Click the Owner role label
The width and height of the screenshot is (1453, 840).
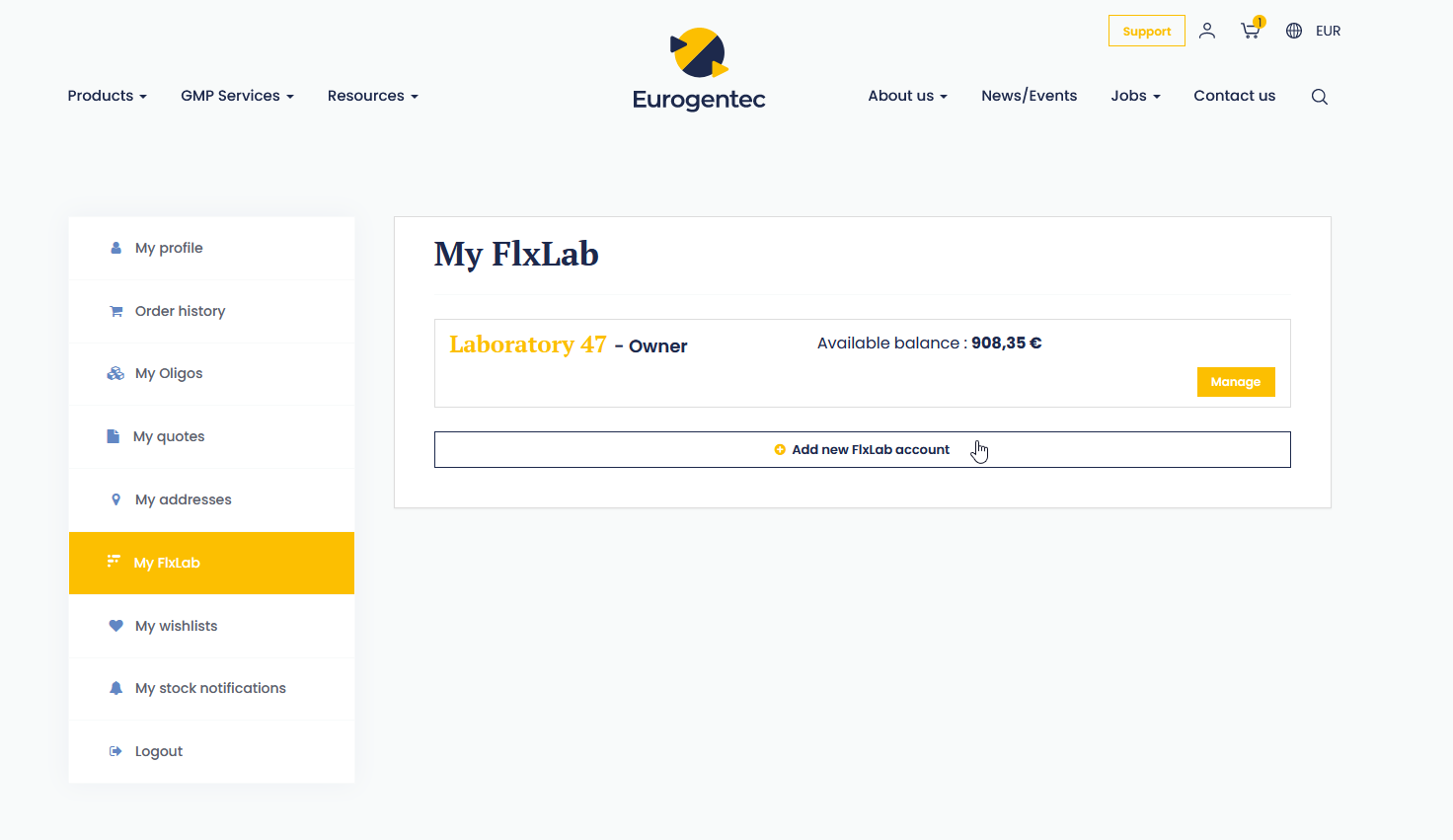click(x=657, y=346)
